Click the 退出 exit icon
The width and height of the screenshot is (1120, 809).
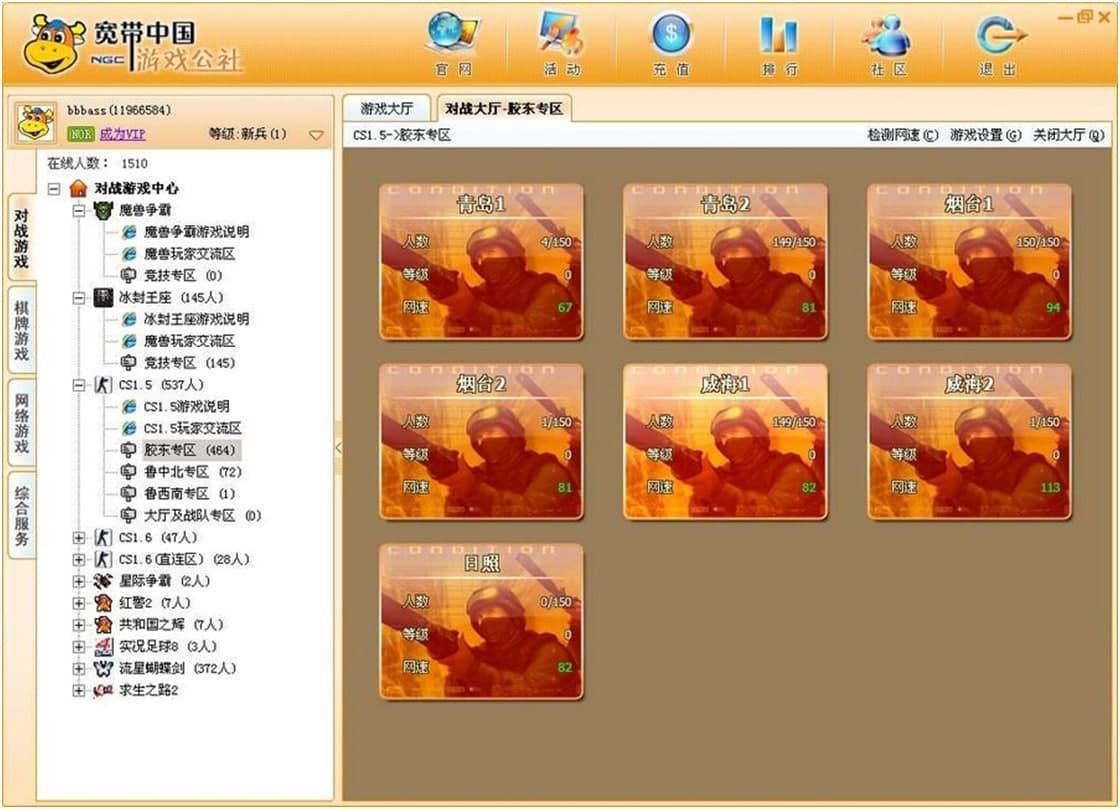click(x=999, y=36)
